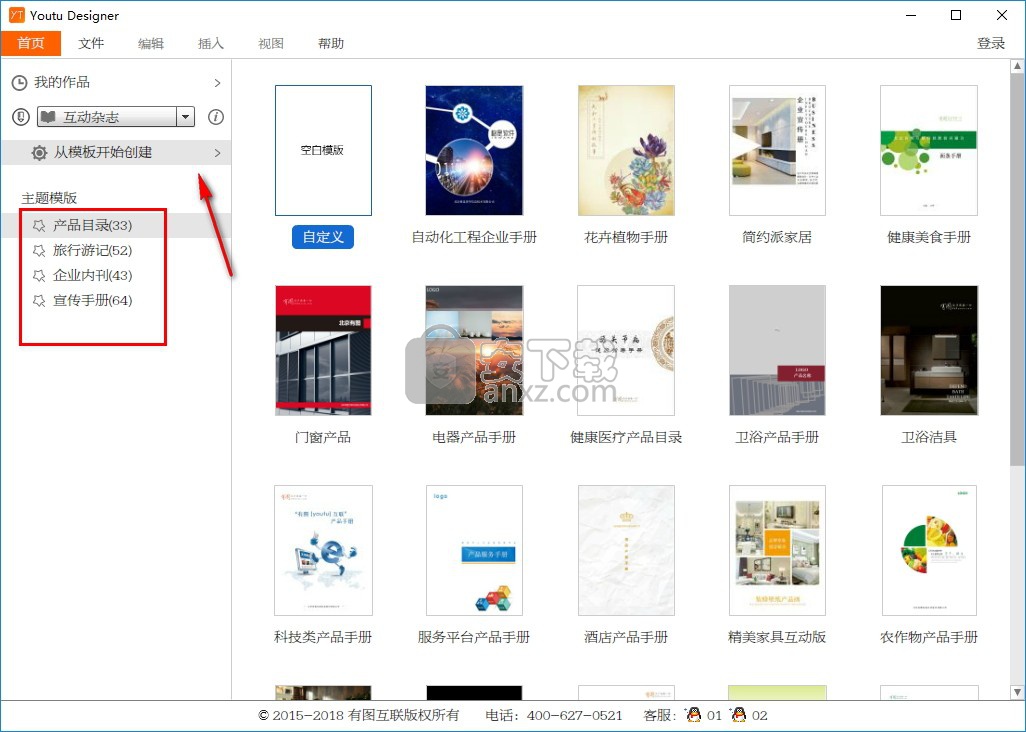The height and width of the screenshot is (732, 1026).
Task: Select the 空白模版 blank template thumbnail
Action: 323,150
